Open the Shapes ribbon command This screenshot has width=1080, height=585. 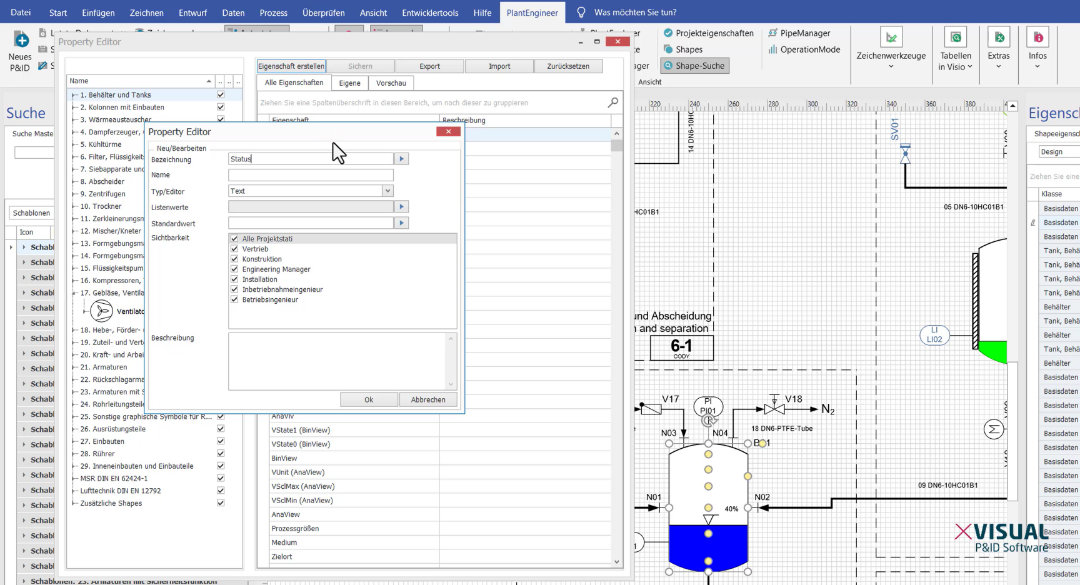[x=683, y=50]
